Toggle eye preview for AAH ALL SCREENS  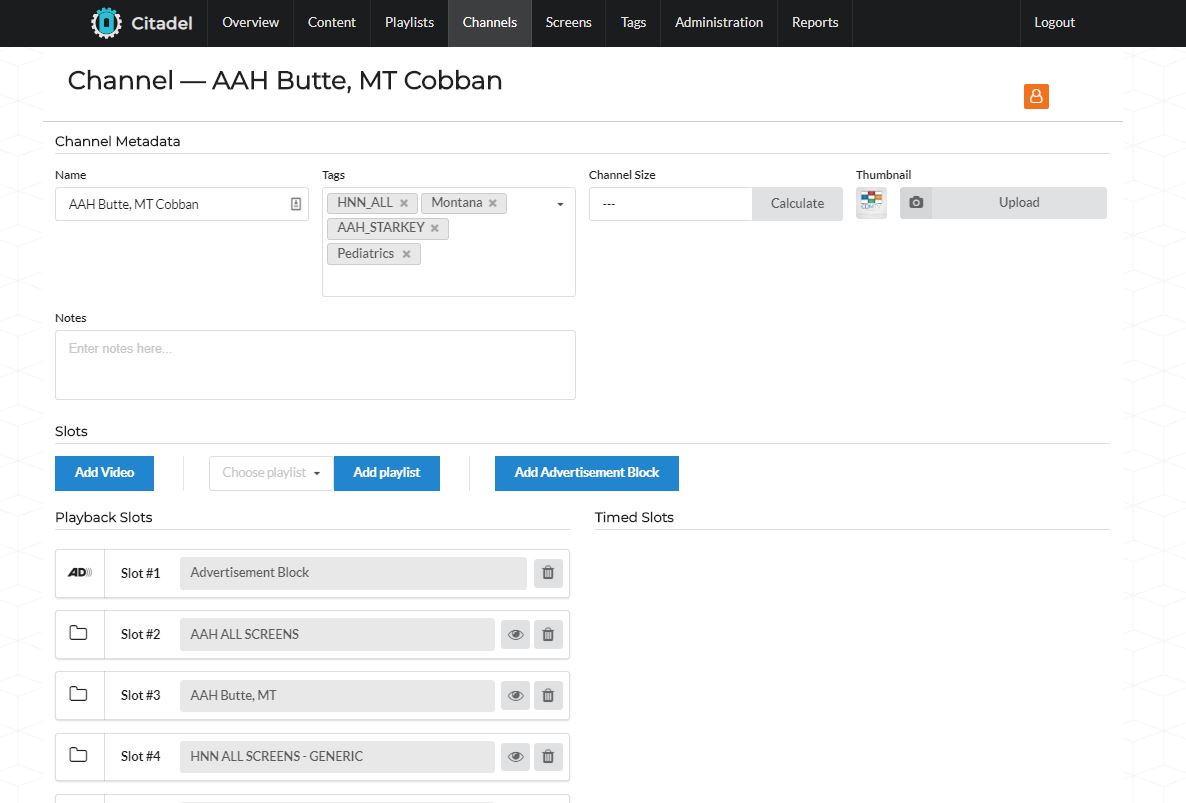[515, 634]
